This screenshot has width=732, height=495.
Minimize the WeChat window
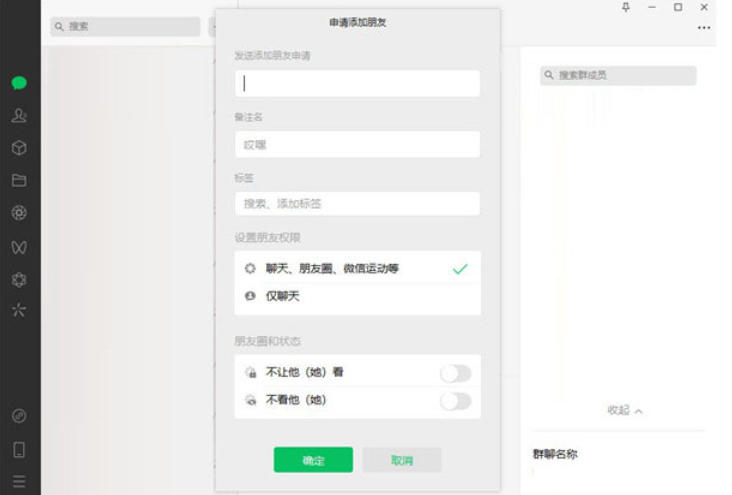(652, 7)
